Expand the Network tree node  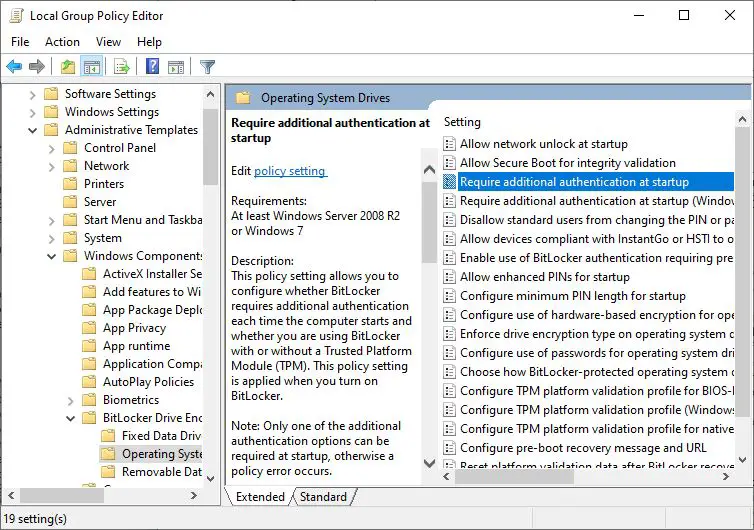pyautogui.click(x=51, y=167)
